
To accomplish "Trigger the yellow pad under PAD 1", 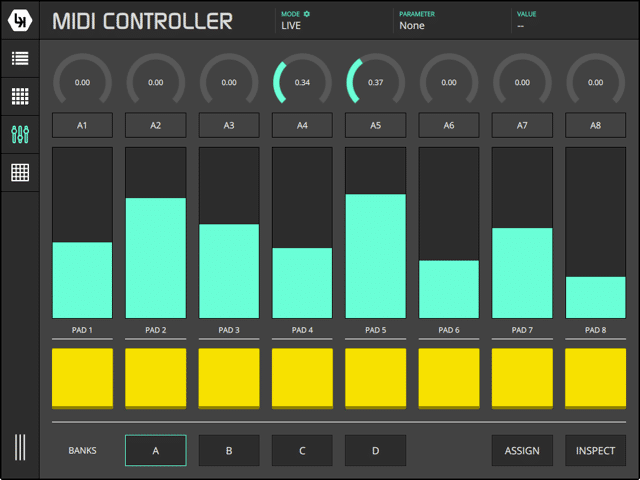I will click(x=82, y=378).
